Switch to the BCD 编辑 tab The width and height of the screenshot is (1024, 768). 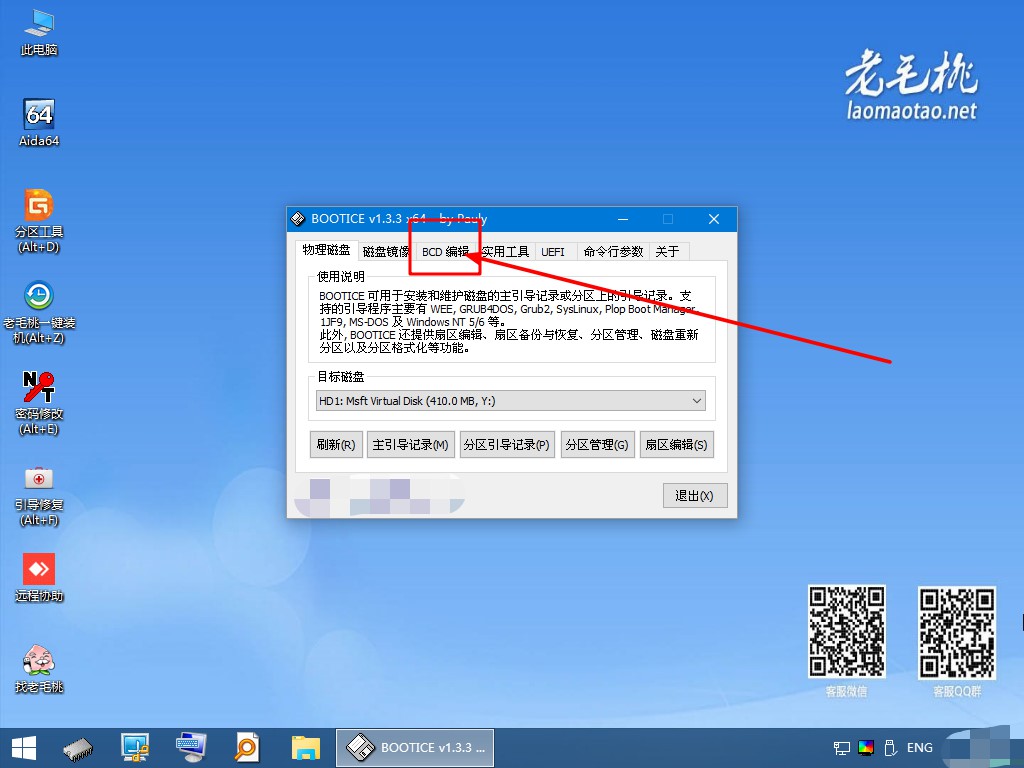[443, 252]
